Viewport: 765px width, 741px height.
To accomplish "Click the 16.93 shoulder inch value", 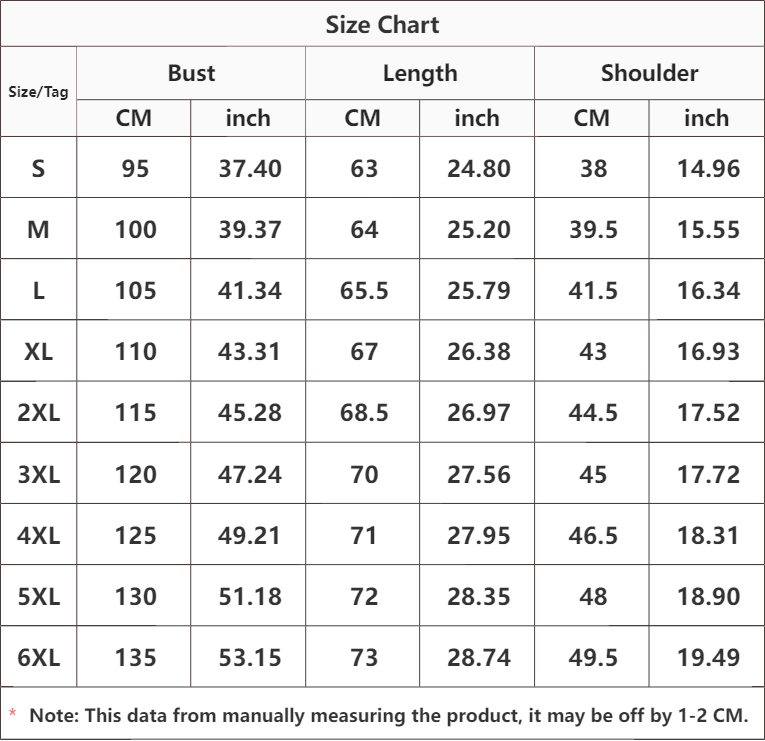I will [708, 351].
